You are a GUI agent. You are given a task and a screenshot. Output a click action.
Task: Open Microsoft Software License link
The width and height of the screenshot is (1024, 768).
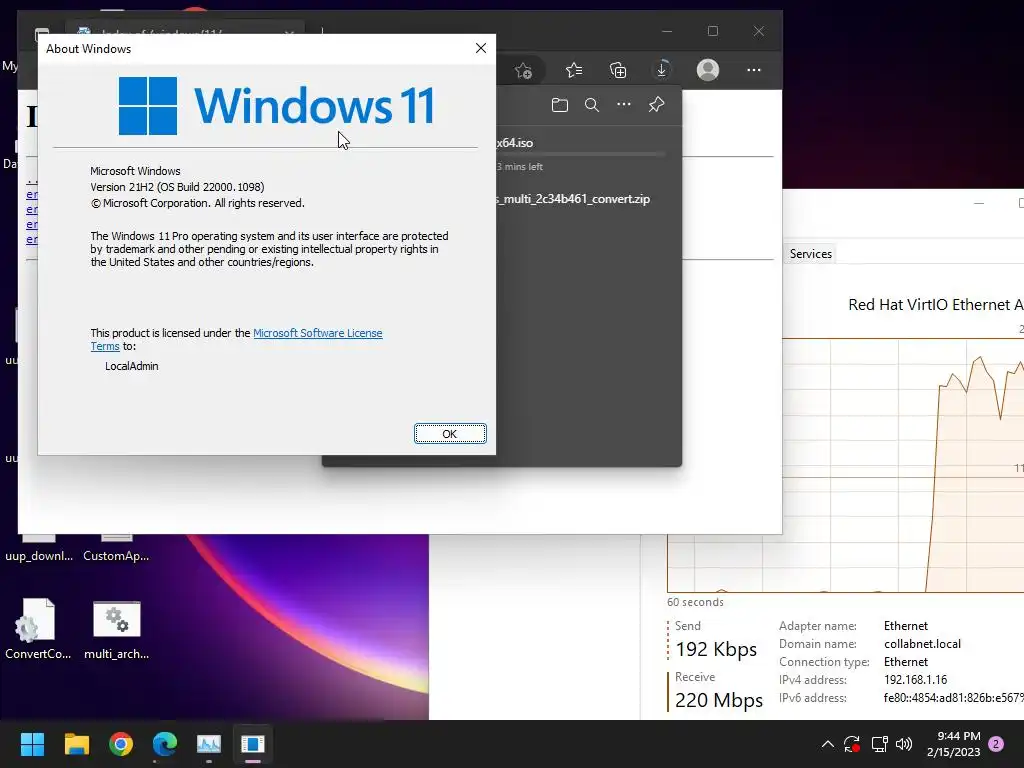tap(317, 333)
